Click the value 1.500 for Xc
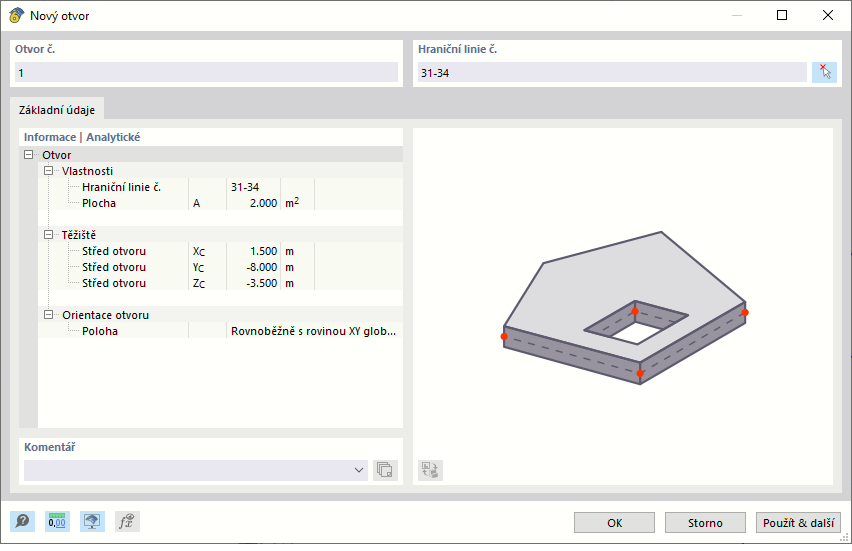This screenshot has width=852, height=551. (x=264, y=251)
